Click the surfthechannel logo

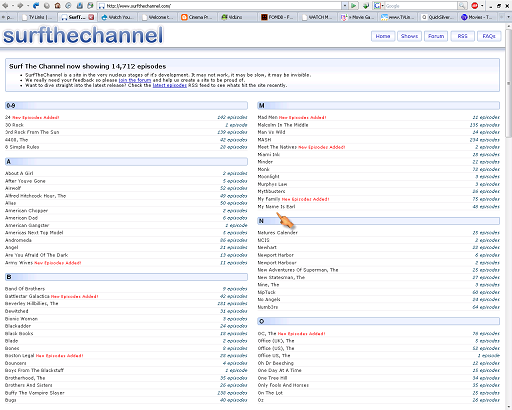(x=83, y=35)
